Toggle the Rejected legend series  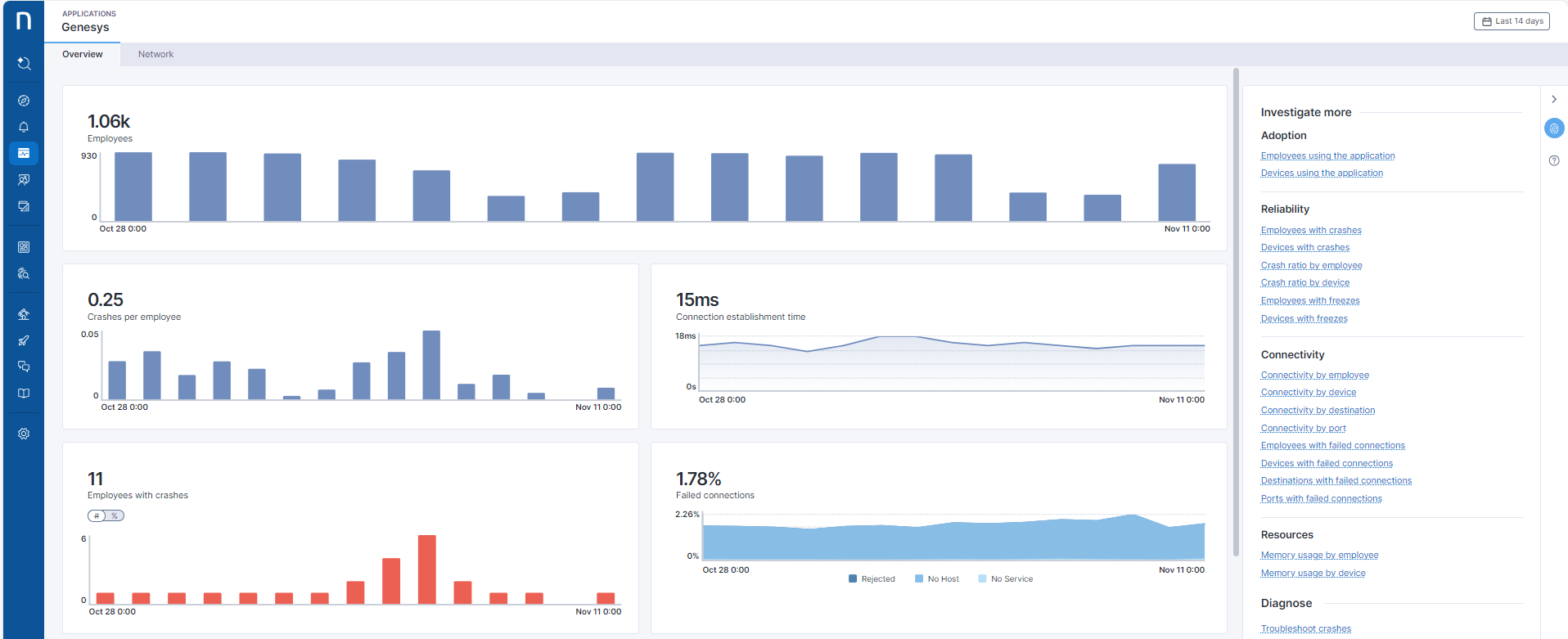[872, 579]
